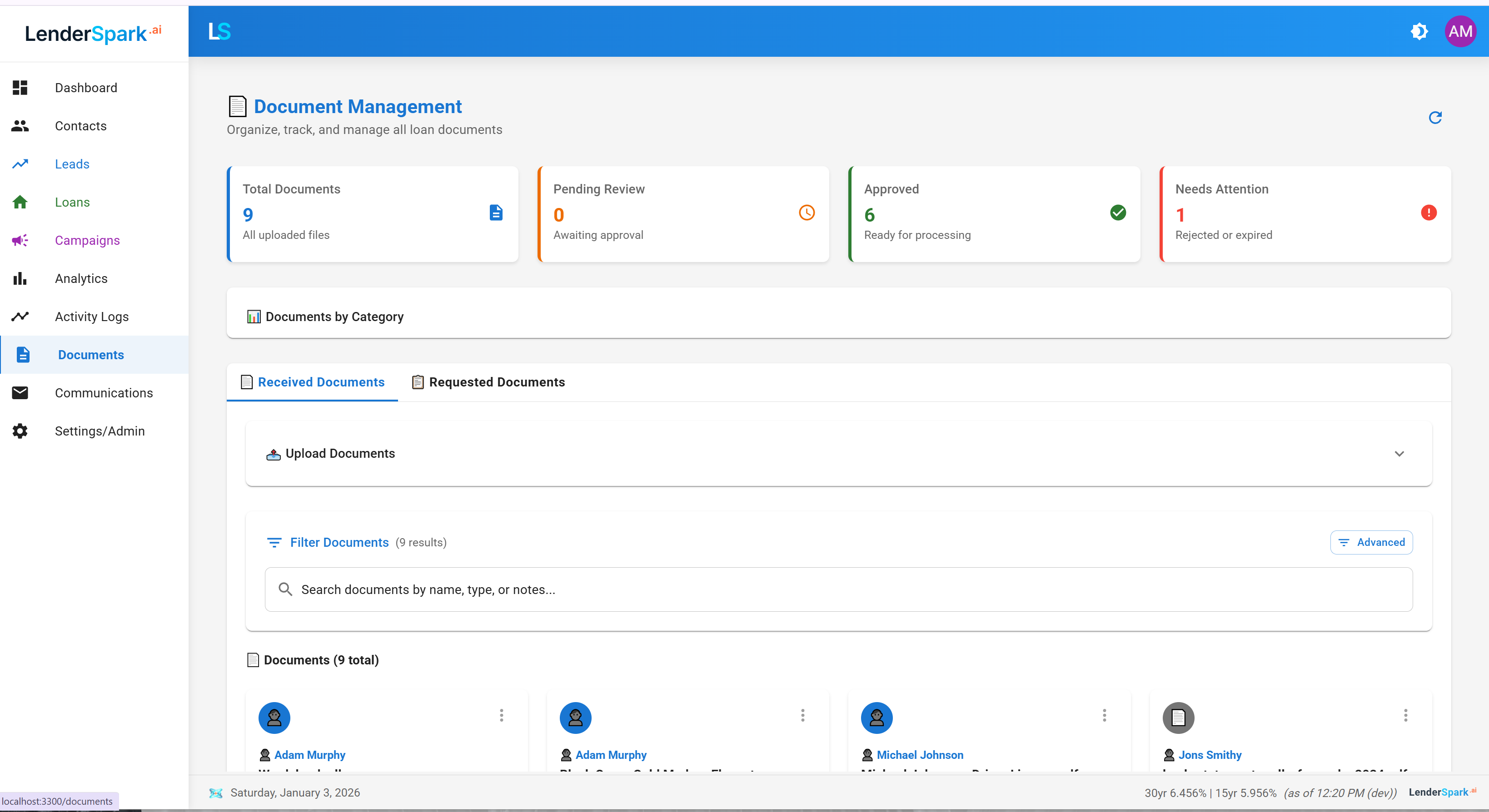Click the Advanced filter button

click(x=1371, y=542)
